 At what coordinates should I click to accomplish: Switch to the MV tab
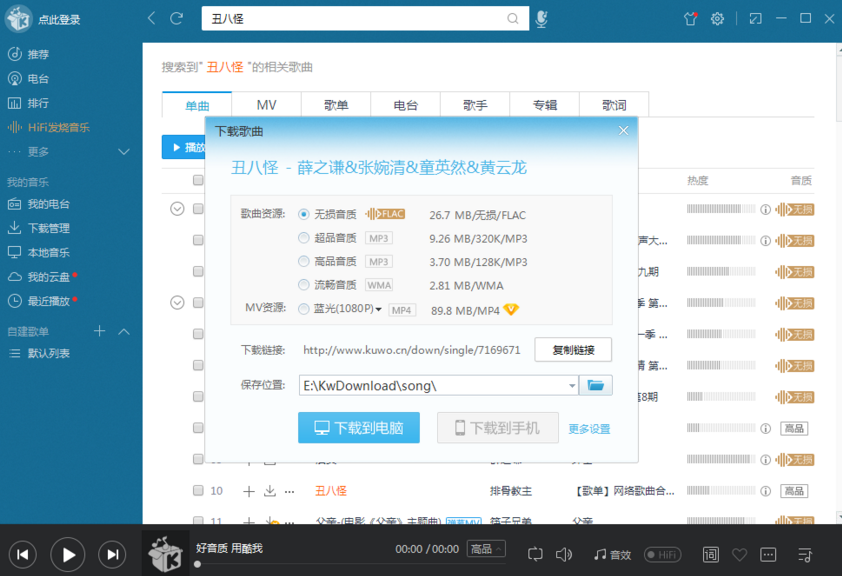pyautogui.click(x=266, y=105)
